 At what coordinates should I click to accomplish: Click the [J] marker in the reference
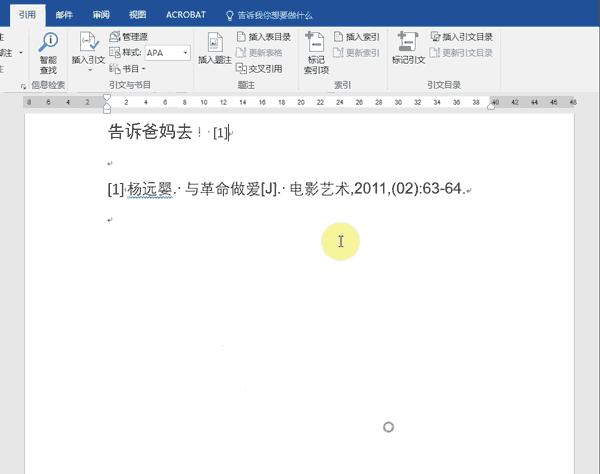click(x=269, y=189)
